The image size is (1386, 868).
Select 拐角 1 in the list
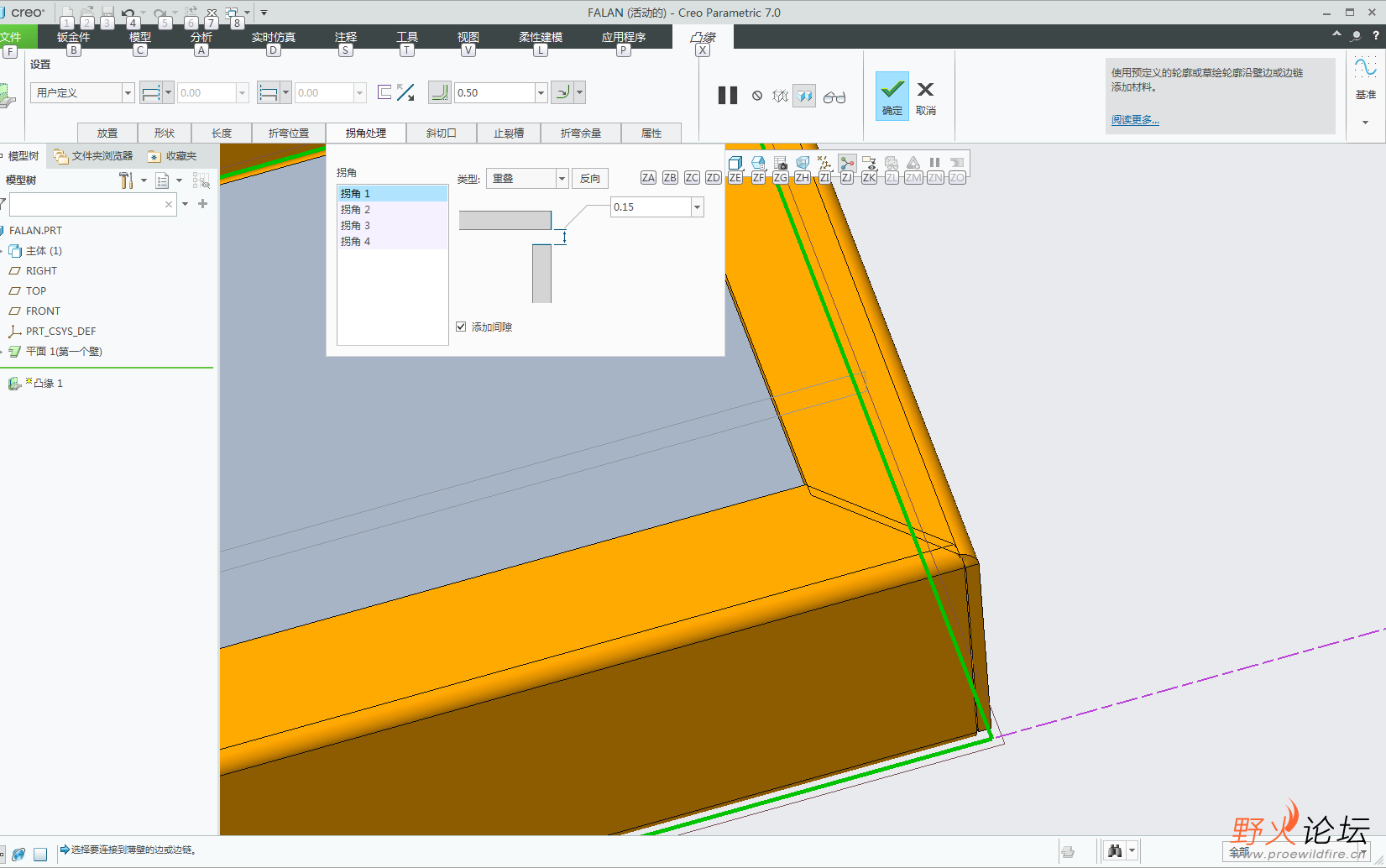[393, 193]
